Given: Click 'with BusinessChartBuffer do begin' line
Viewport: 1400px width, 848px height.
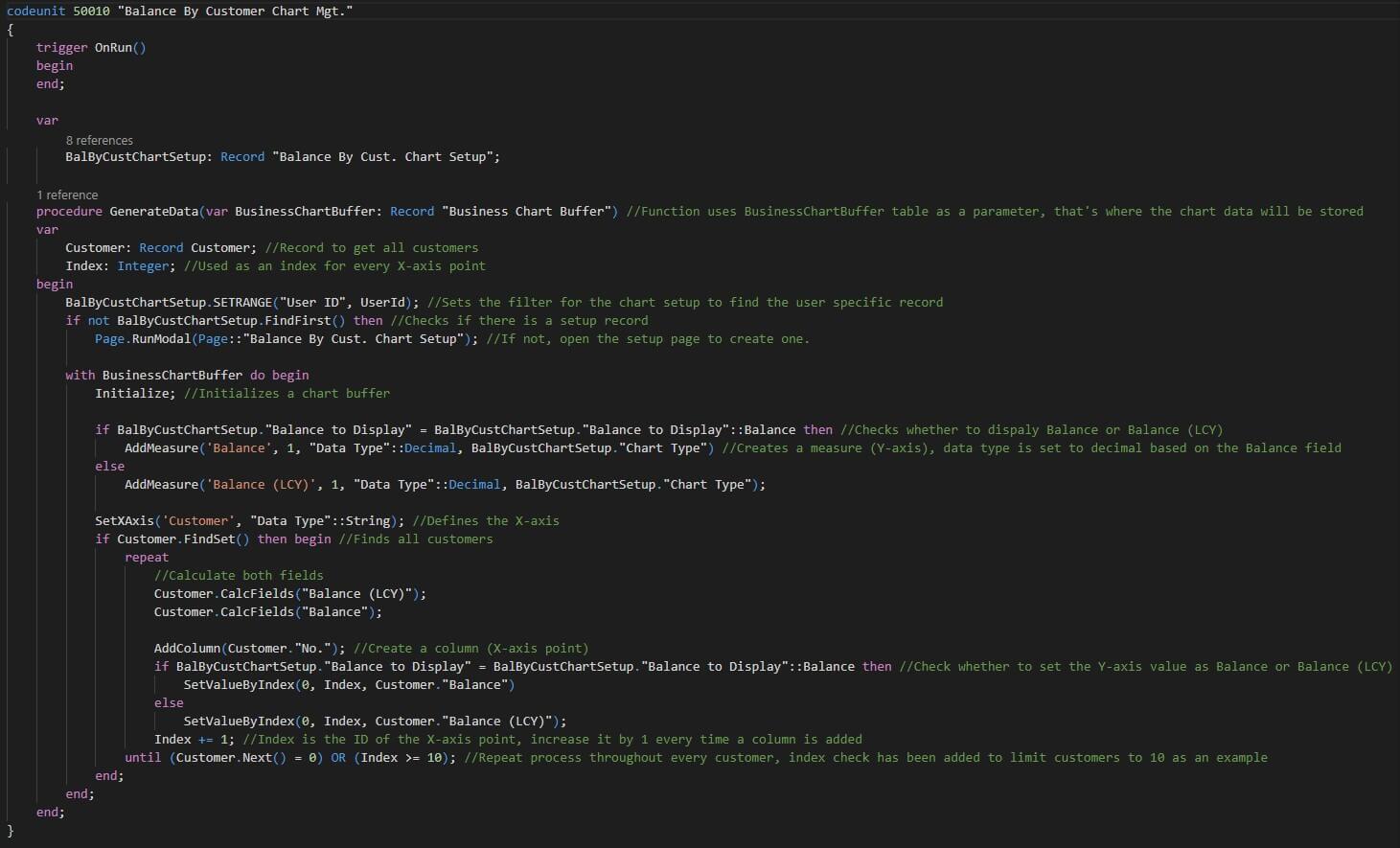Looking at the screenshot, I should pos(187,375).
